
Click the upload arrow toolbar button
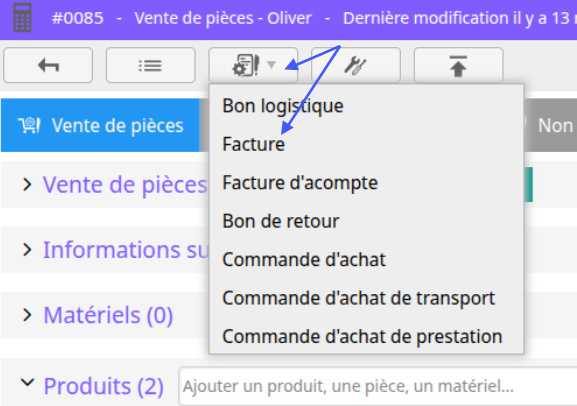458,65
